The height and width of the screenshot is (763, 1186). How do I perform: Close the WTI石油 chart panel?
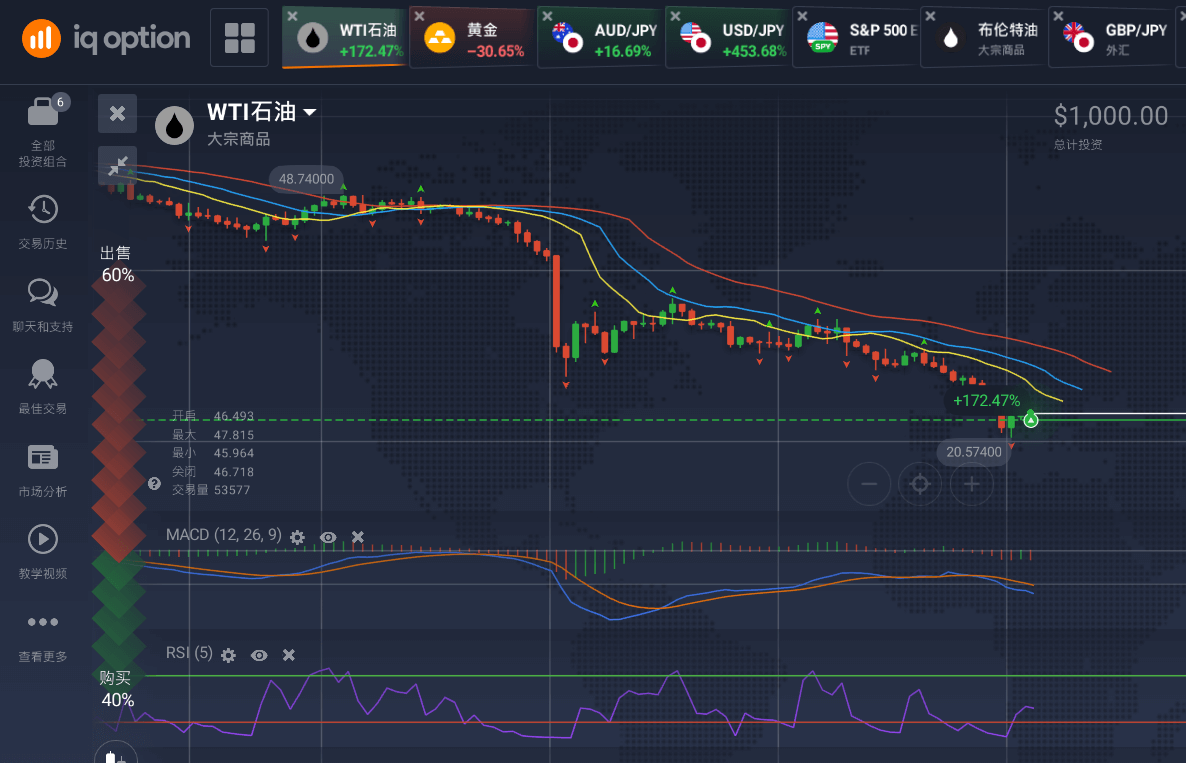(117, 113)
